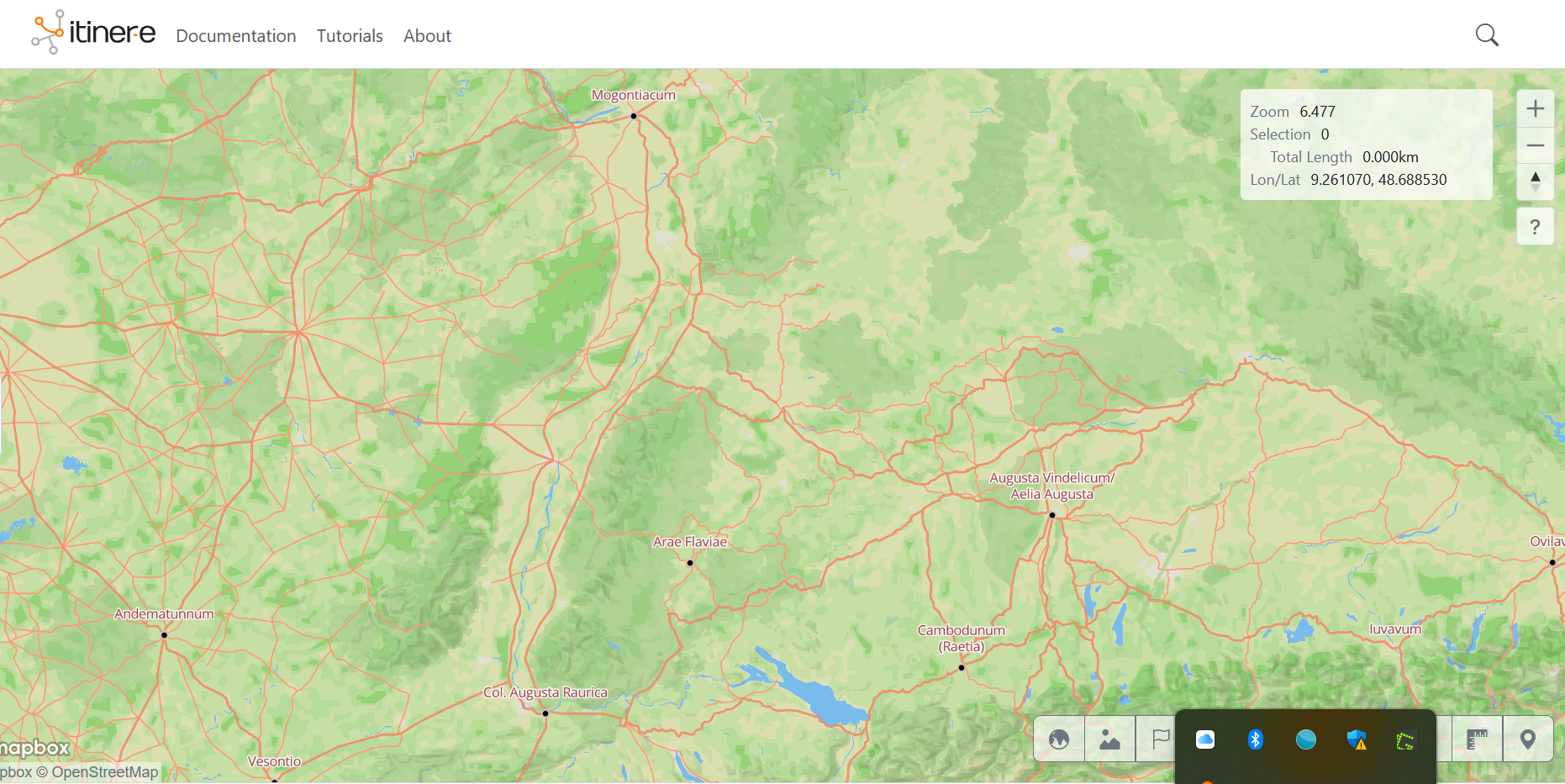Go to the Tutorials page

point(350,36)
